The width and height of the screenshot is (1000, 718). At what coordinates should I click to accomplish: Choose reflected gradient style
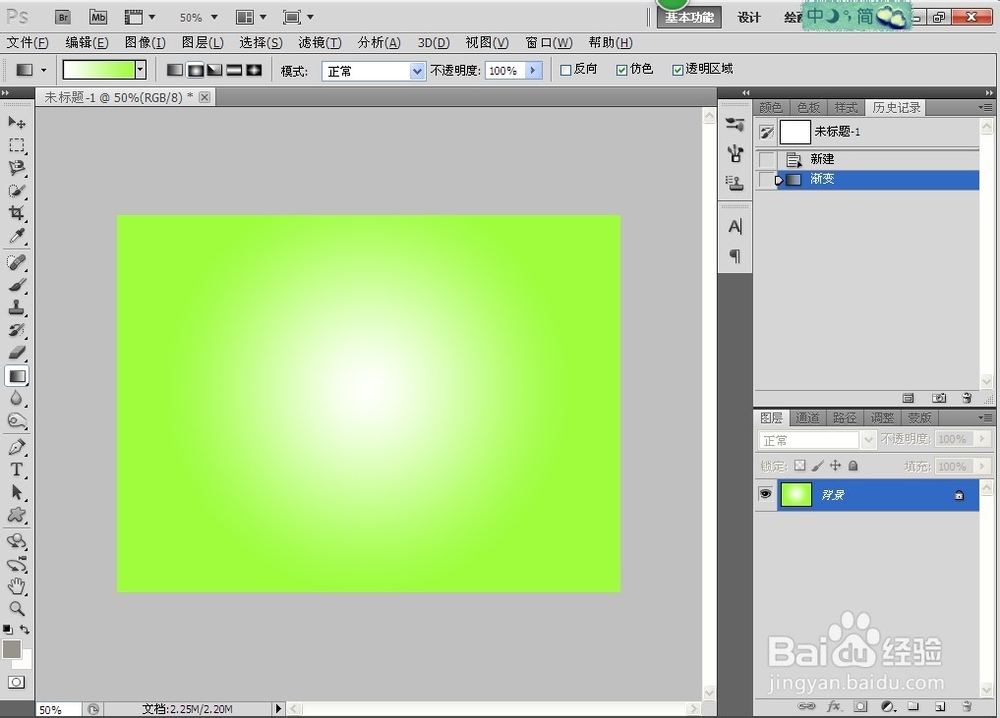pos(235,70)
